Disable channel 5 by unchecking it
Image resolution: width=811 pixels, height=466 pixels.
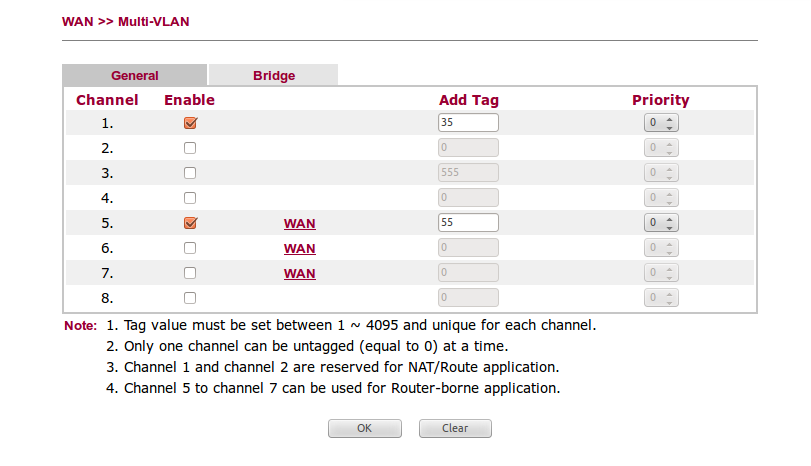click(x=190, y=223)
